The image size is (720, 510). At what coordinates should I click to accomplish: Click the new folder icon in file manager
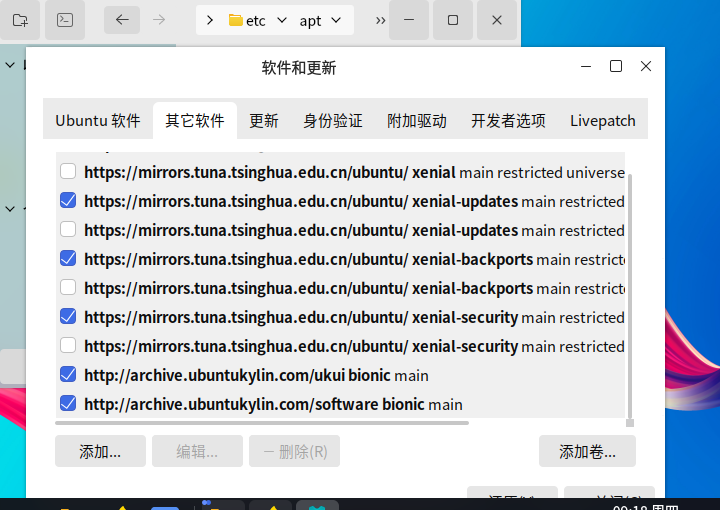coord(20,20)
